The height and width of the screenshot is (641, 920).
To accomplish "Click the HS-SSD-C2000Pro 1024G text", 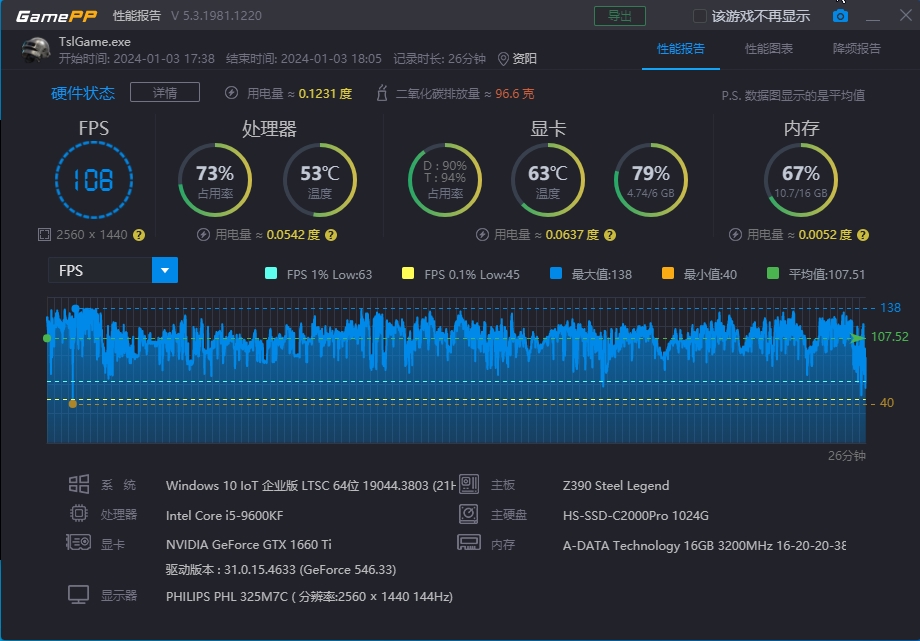I will coord(636,515).
